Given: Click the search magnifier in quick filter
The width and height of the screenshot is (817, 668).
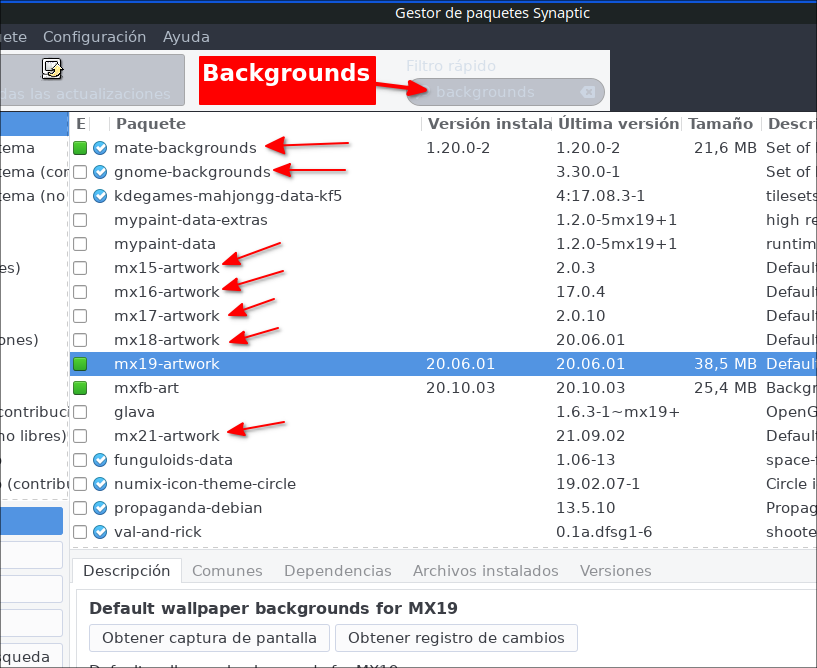Looking at the screenshot, I should [421, 92].
